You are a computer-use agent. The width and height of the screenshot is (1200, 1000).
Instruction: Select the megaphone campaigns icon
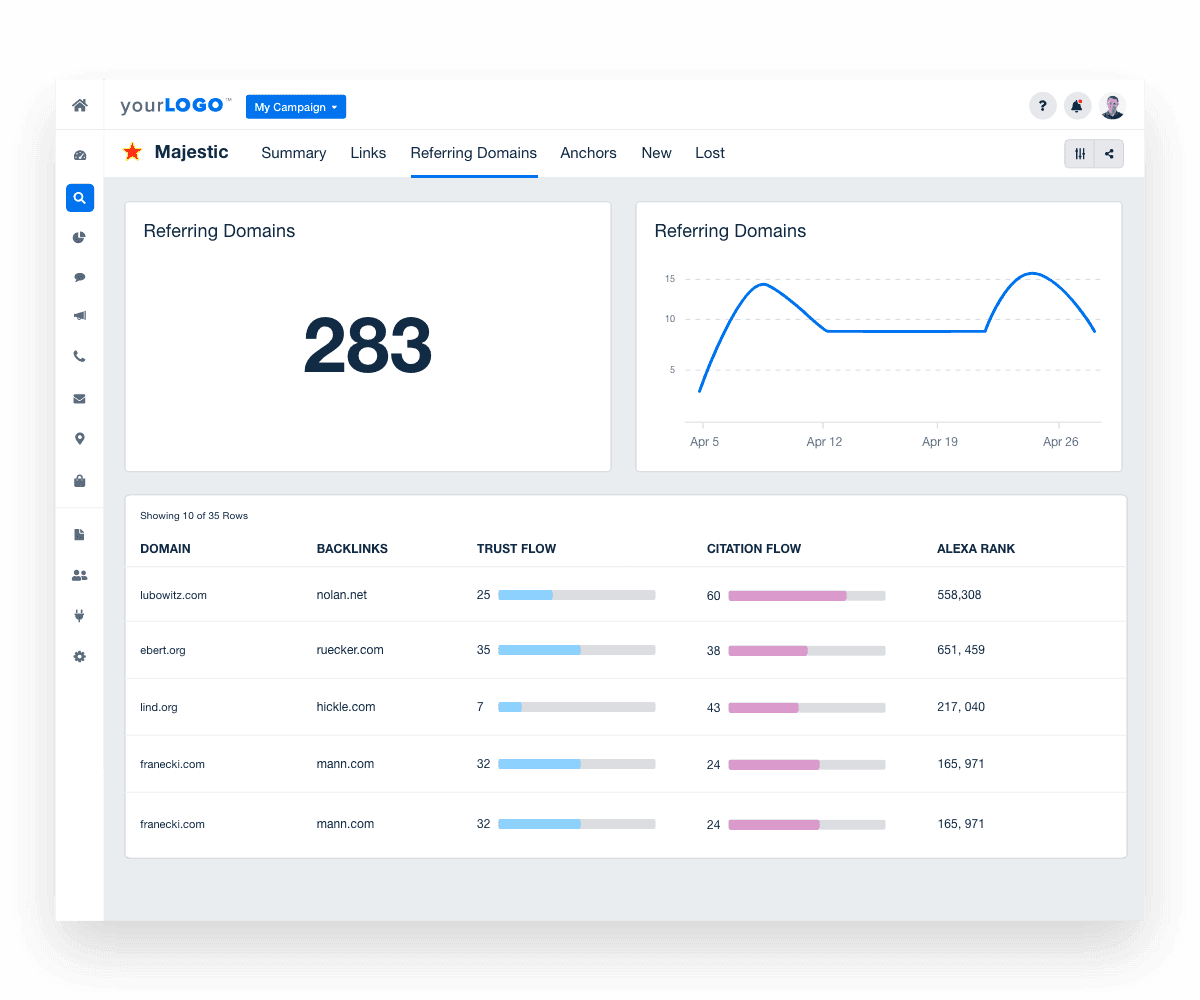(x=80, y=316)
